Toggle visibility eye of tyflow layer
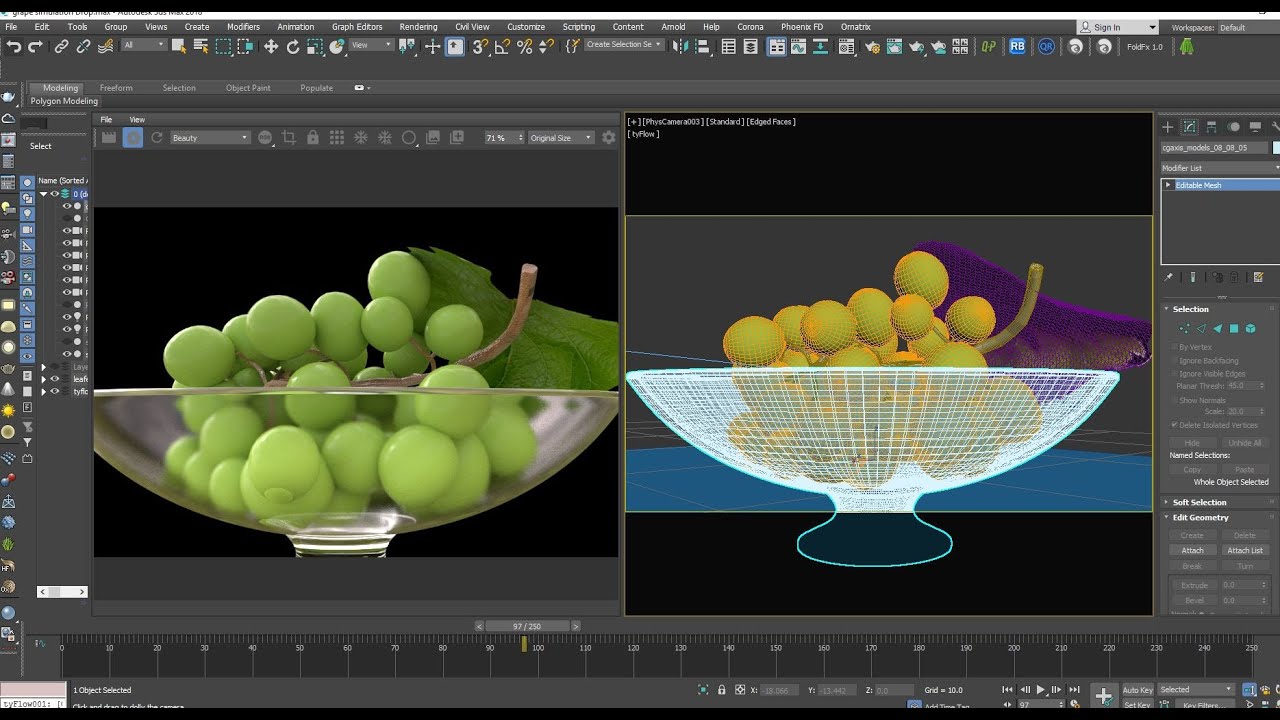Viewport: 1280px width, 720px height. pos(55,392)
